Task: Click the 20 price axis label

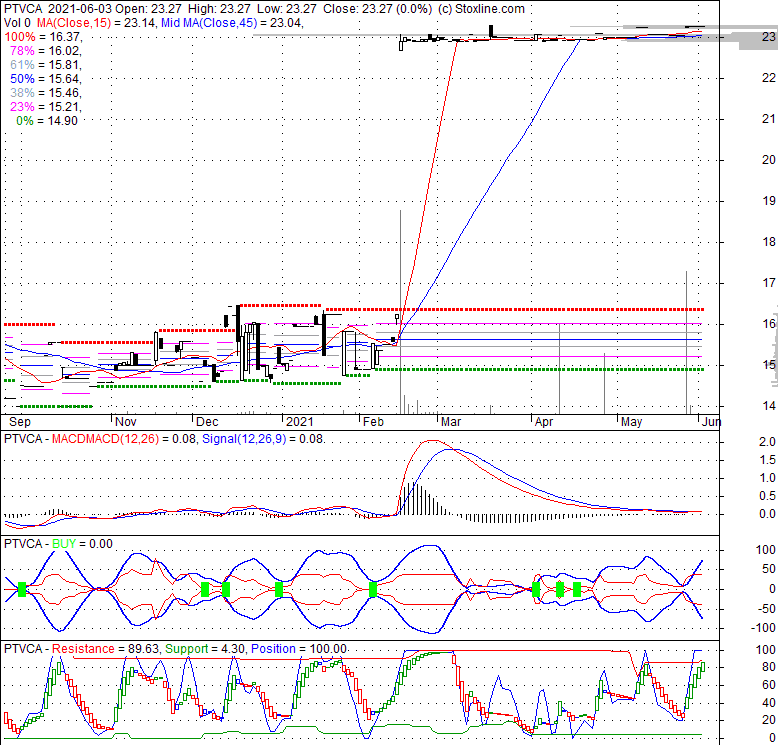Action: pos(769,160)
